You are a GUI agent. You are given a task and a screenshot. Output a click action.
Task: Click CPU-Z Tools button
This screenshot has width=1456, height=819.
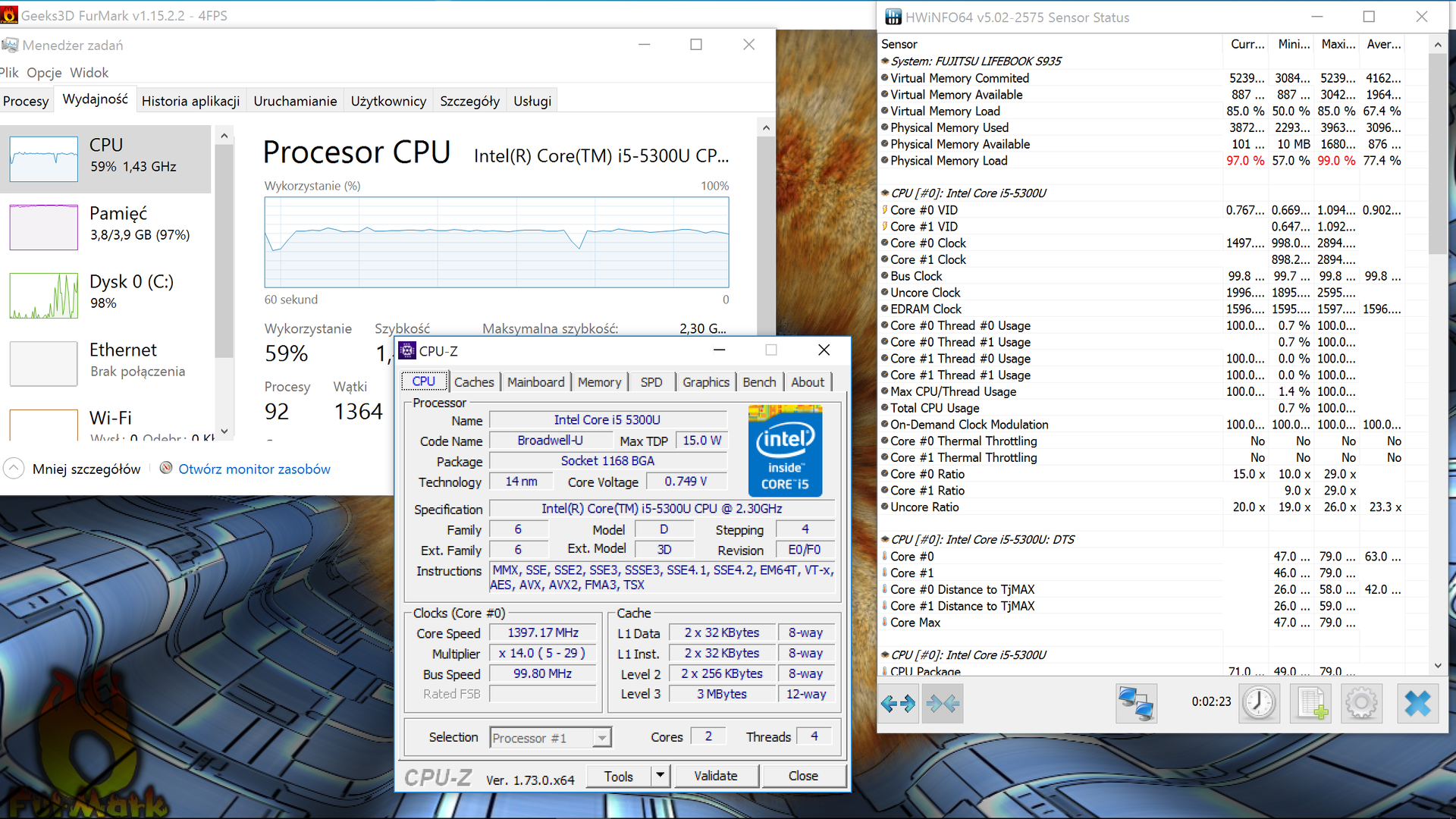619,776
